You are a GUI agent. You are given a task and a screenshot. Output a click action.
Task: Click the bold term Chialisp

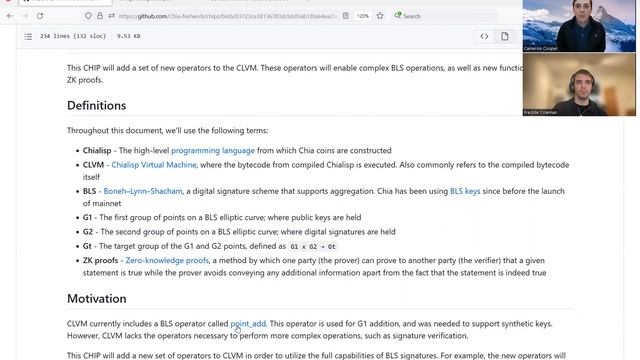[97, 151]
